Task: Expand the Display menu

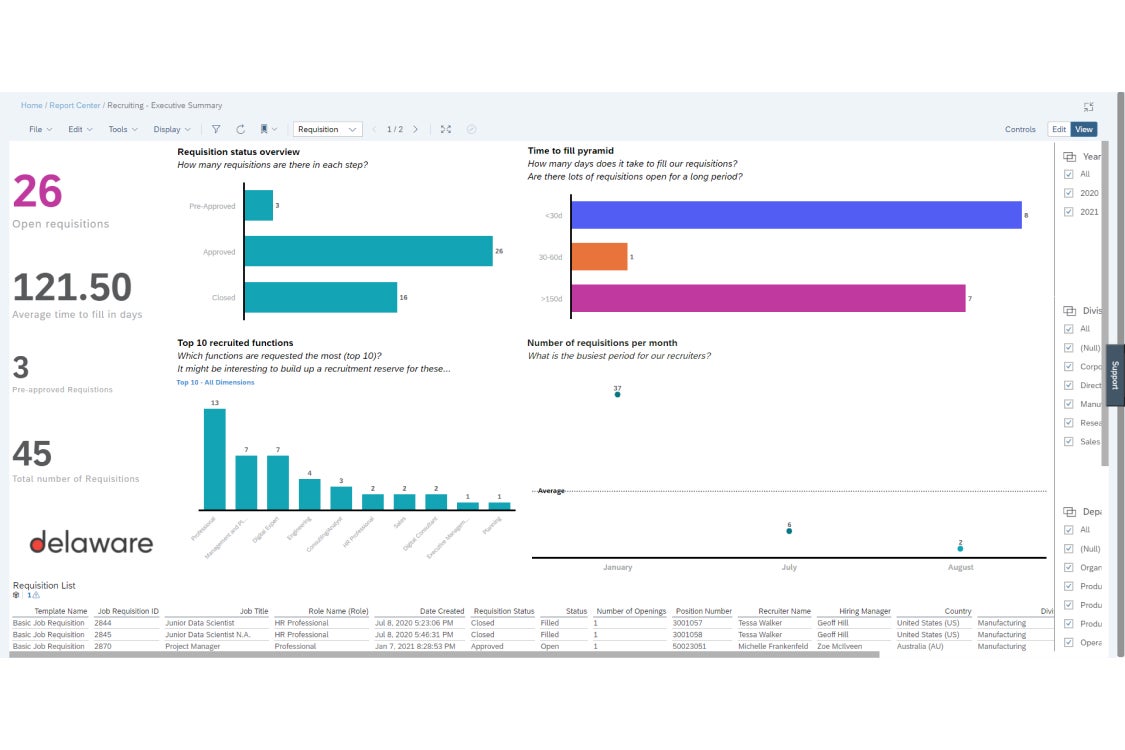Action: point(172,129)
